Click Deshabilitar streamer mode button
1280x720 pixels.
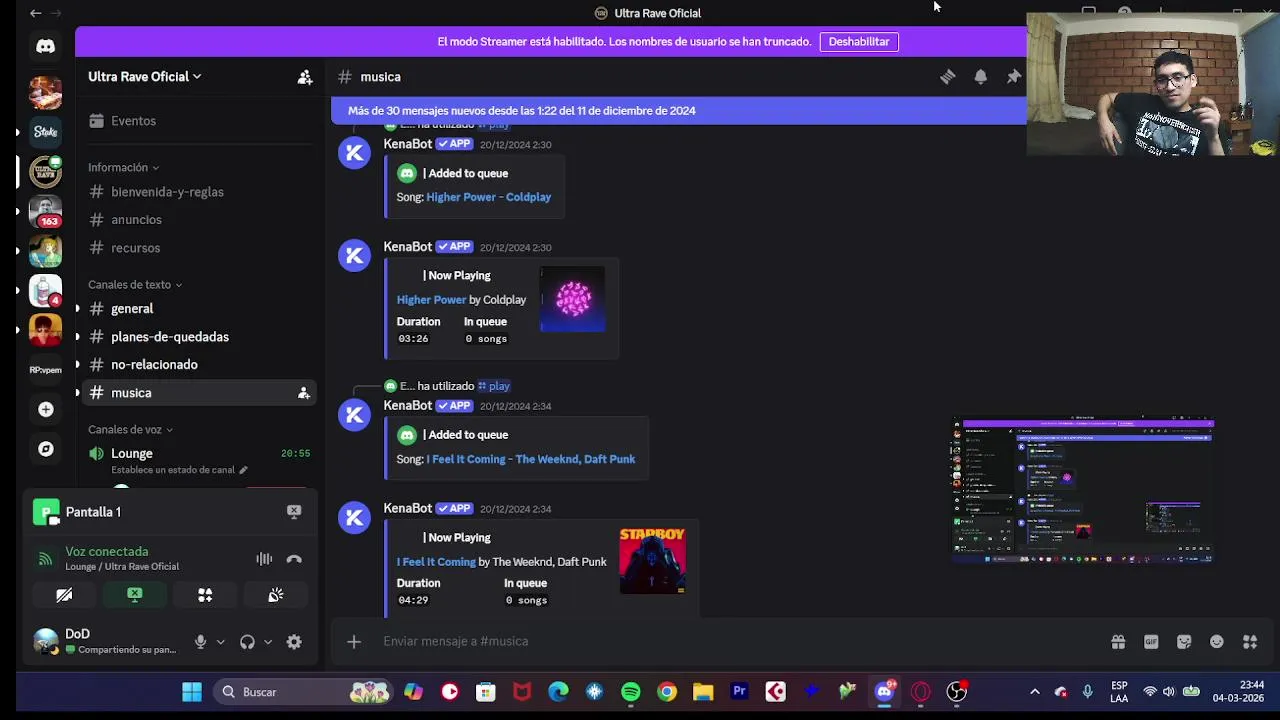tap(859, 42)
